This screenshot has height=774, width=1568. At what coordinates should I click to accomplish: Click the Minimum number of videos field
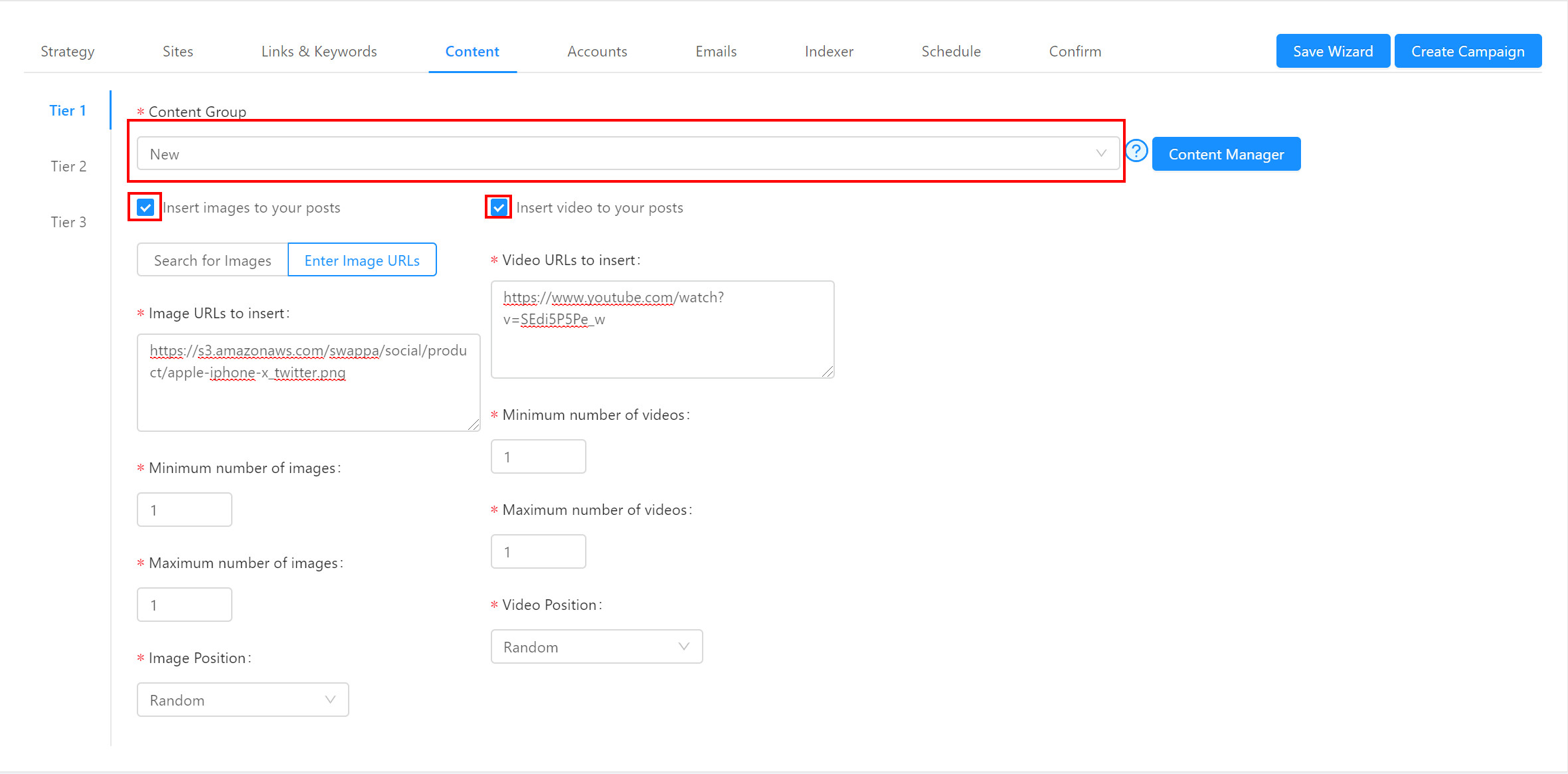point(538,457)
